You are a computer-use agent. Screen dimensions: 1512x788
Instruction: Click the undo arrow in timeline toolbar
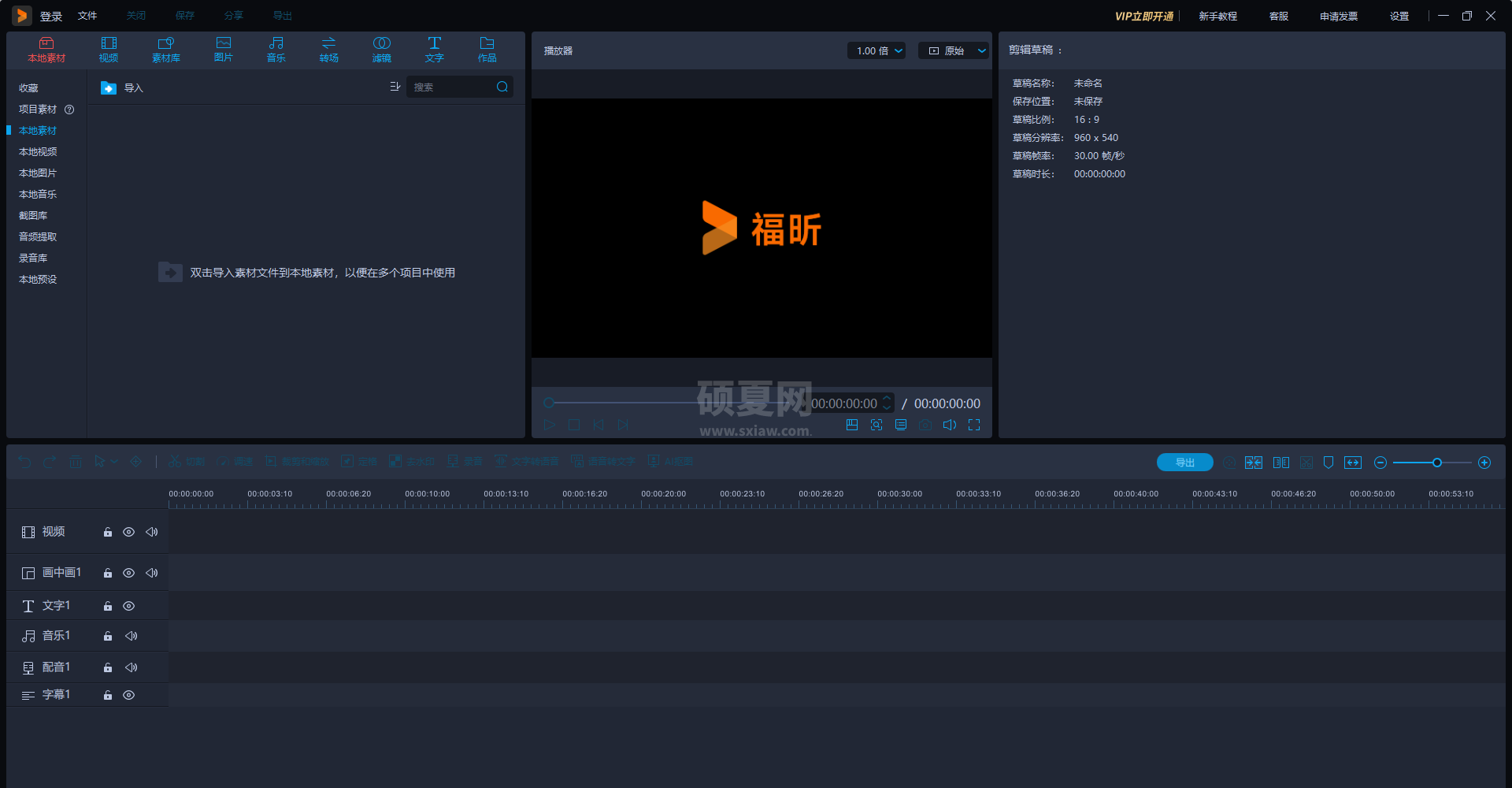pos(24,462)
